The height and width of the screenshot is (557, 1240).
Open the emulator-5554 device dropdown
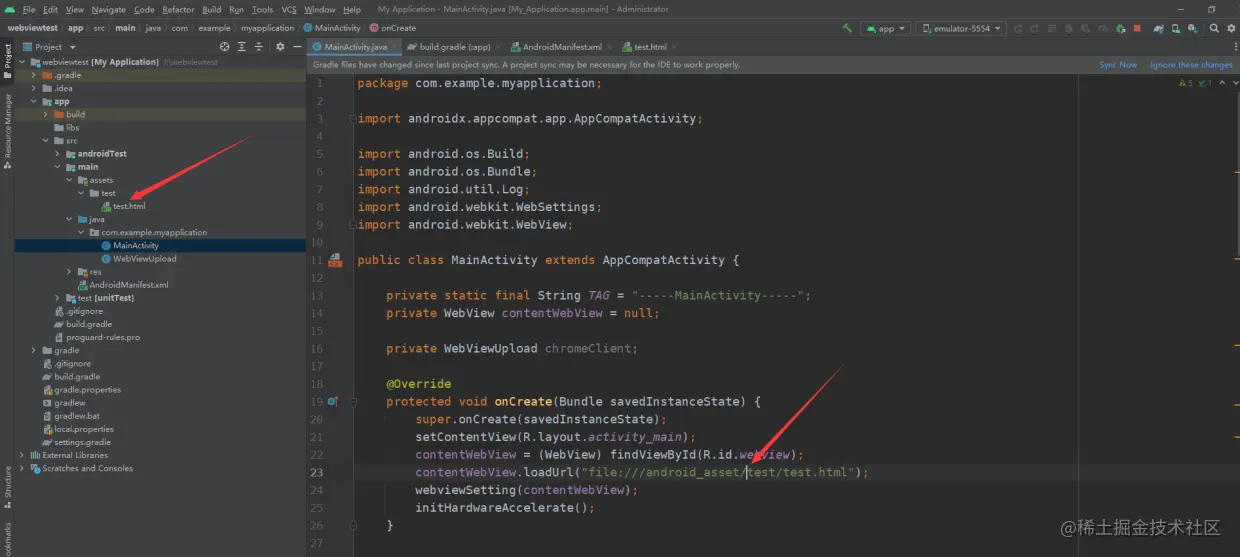[960, 28]
